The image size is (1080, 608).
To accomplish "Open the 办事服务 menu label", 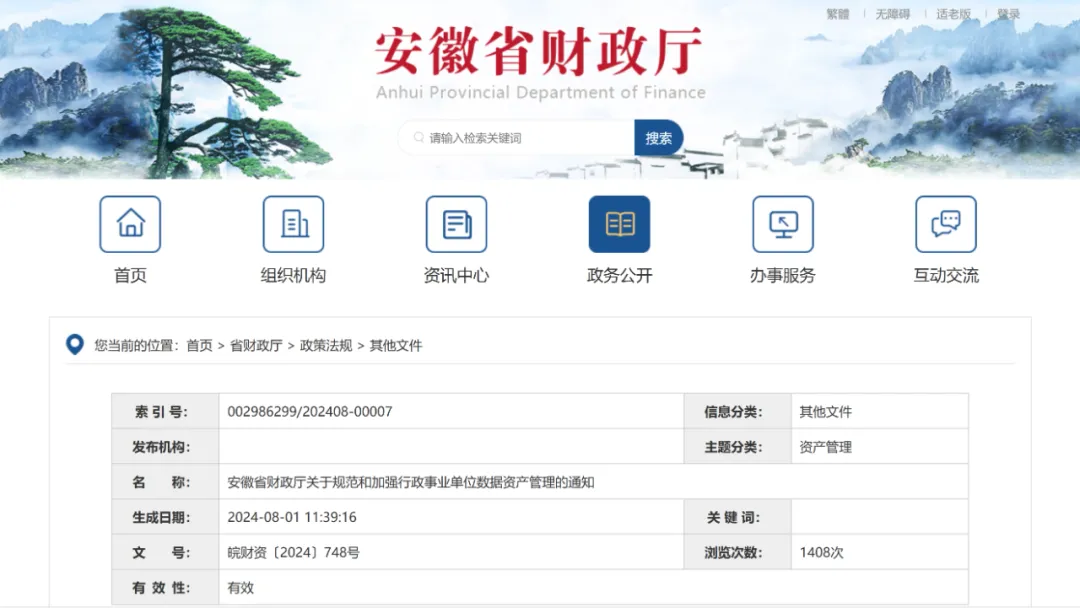I will click(782, 276).
